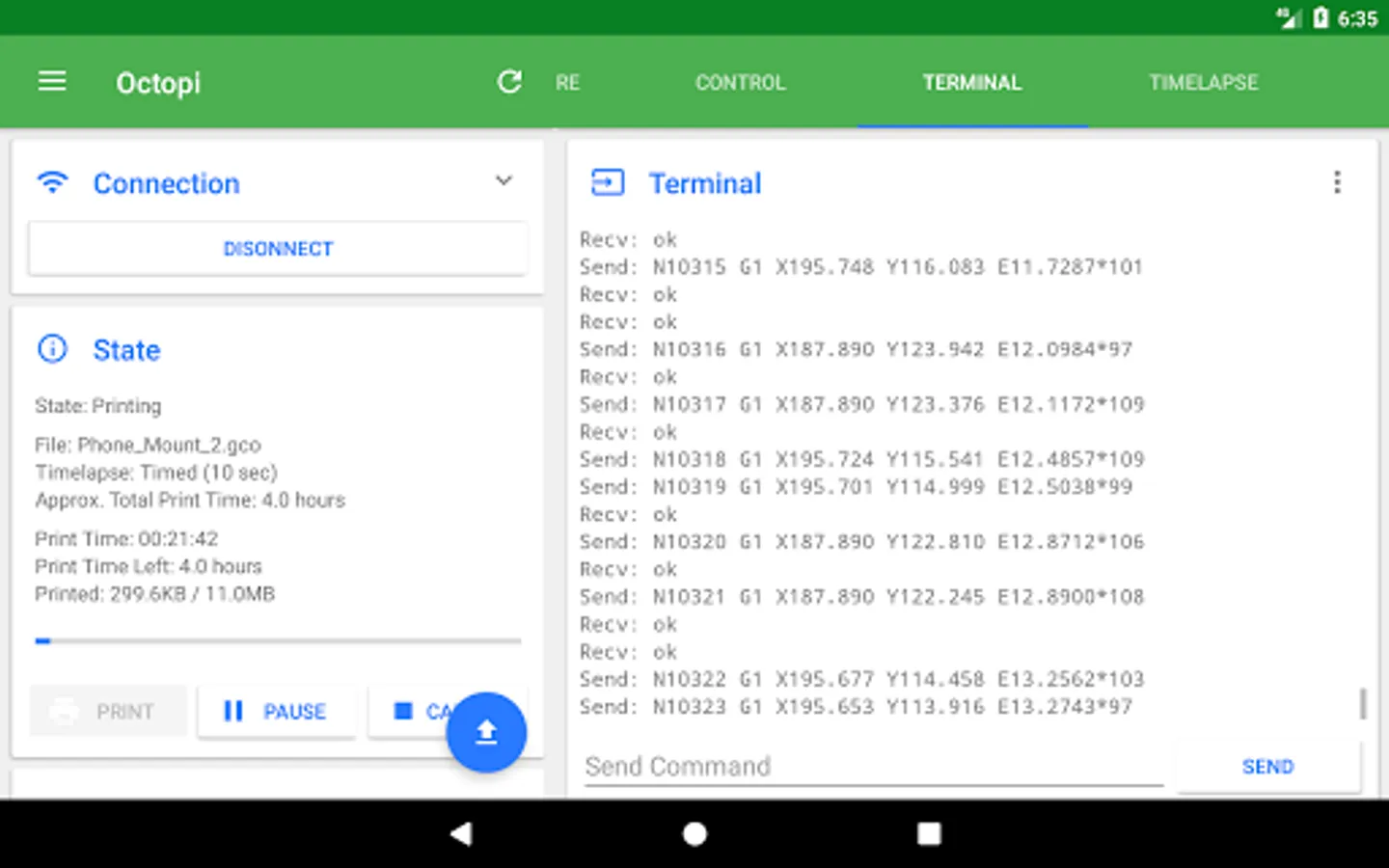Click the State card heading
Image resolution: width=1389 pixels, height=868 pixels.
126,350
